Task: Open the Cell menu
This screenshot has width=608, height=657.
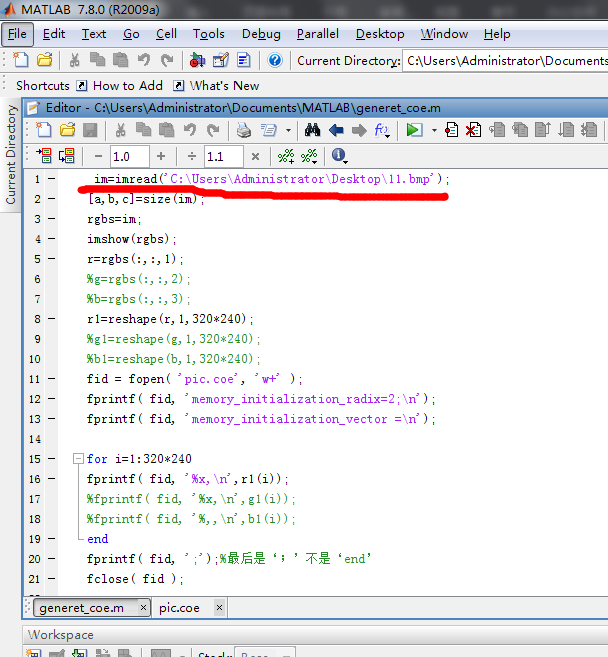Action: (x=166, y=34)
